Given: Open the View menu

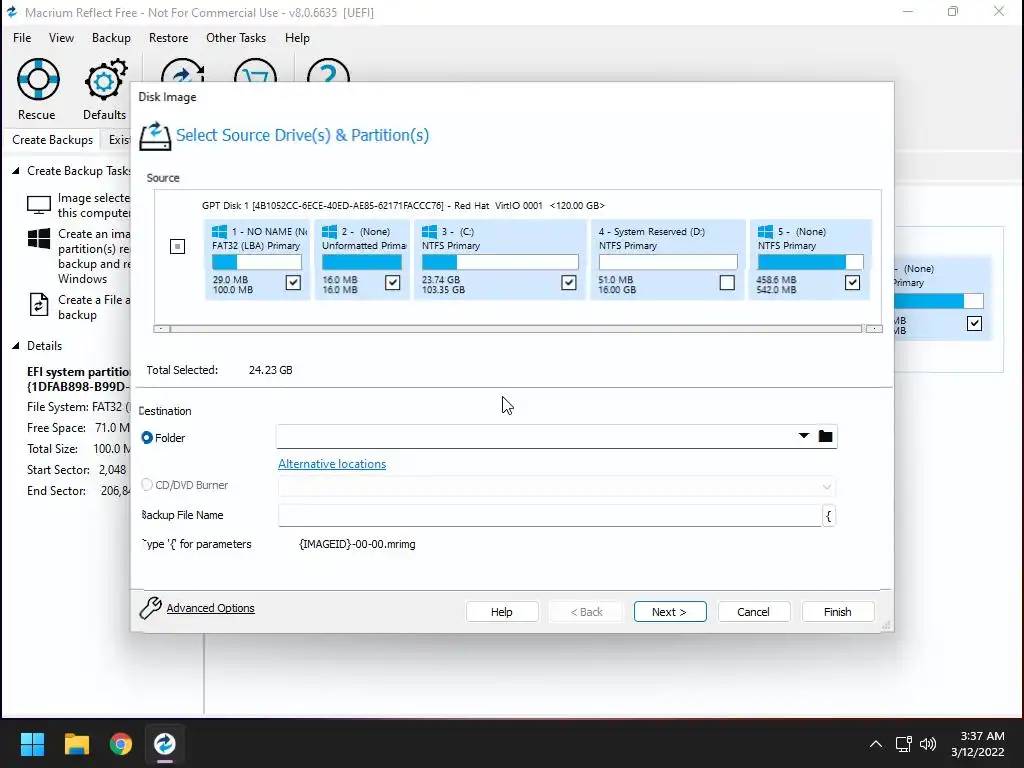Looking at the screenshot, I should click(x=61, y=38).
